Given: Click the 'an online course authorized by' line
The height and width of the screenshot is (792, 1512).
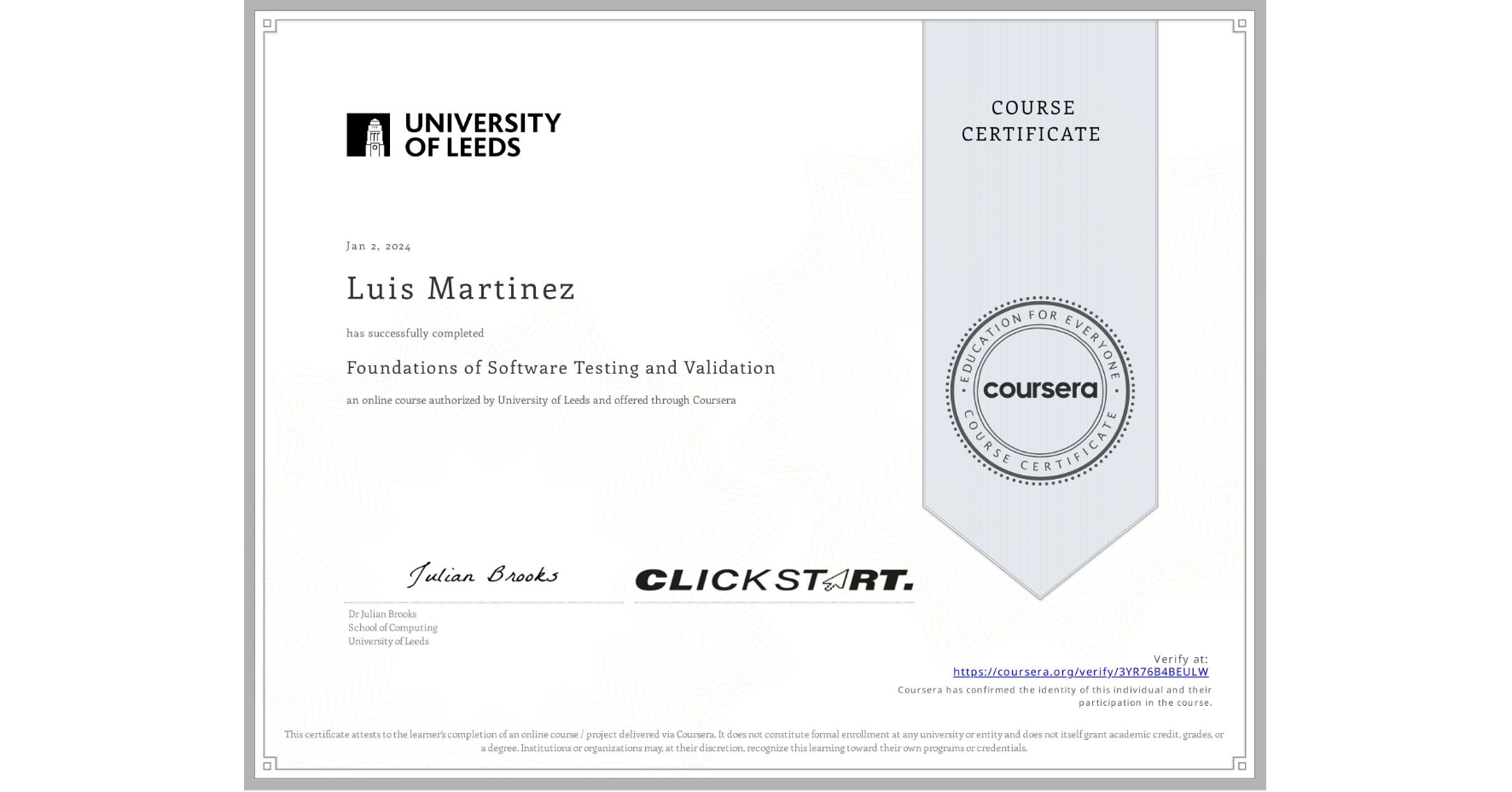Looking at the screenshot, I should coord(541,400).
